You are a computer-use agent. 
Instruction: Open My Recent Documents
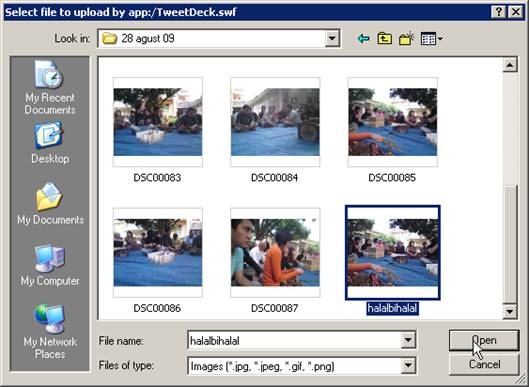[50, 88]
